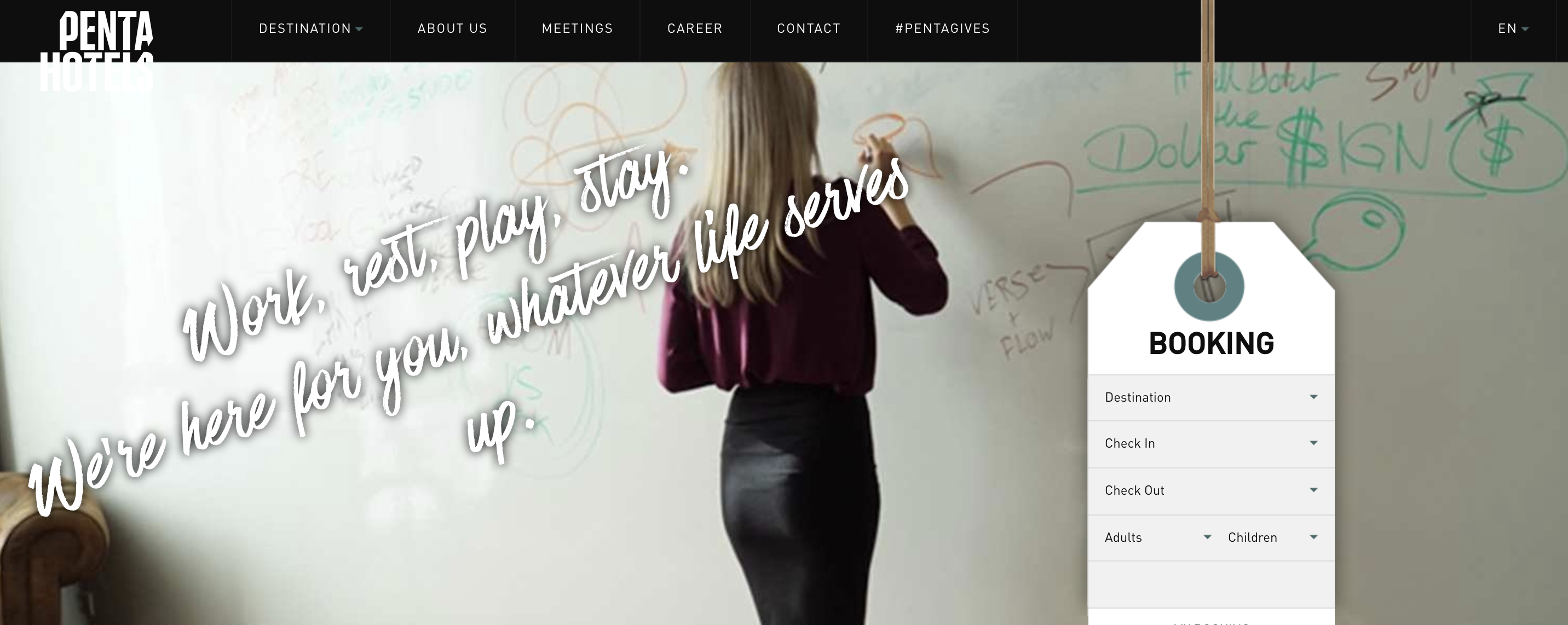This screenshot has width=1568, height=625.
Task: Open the Career menu item
Action: (x=695, y=28)
